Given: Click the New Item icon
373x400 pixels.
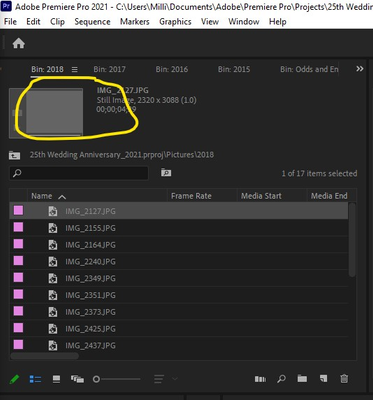Looking at the screenshot, I should tap(323, 379).
